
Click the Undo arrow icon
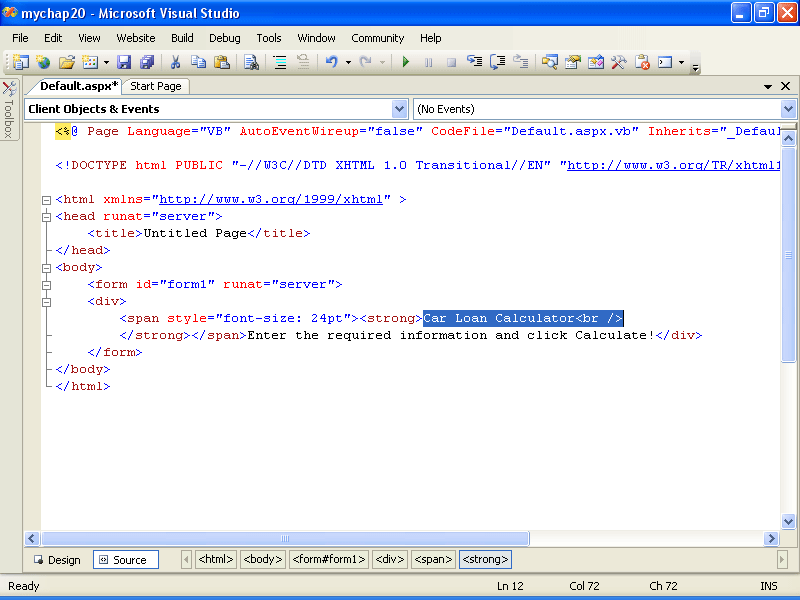click(331, 62)
